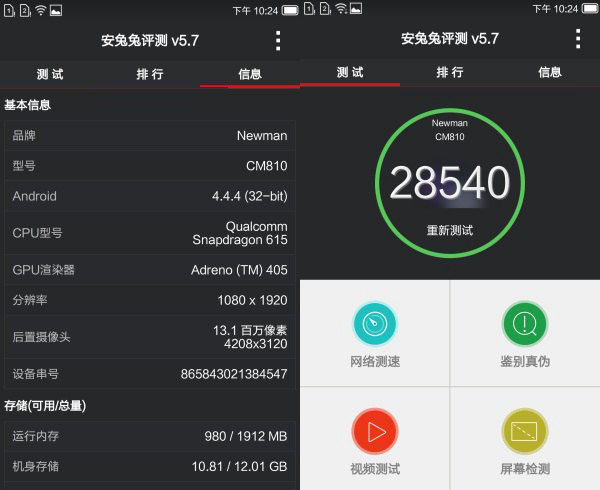Image resolution: width=600 pixels, height=490 pixels.
Task: Tap model value CM810 in info list
Action: 267,166
